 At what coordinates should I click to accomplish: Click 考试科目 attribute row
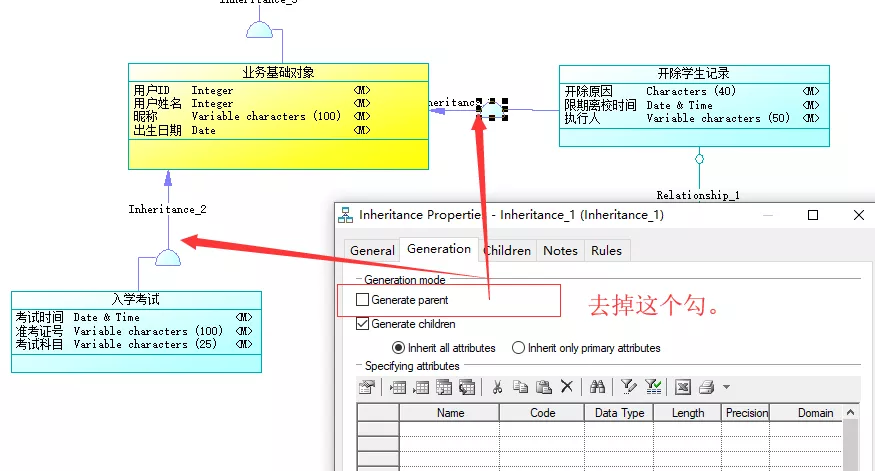pyautogui.click(x=134, y=344)
